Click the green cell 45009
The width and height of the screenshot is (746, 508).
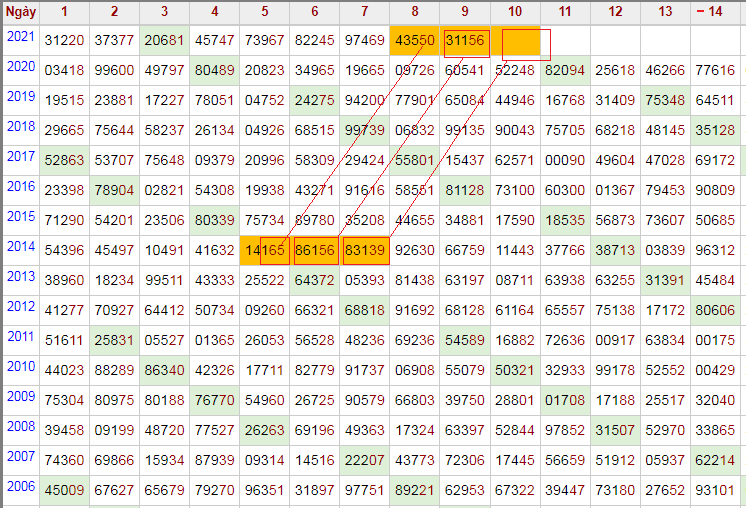65,490
